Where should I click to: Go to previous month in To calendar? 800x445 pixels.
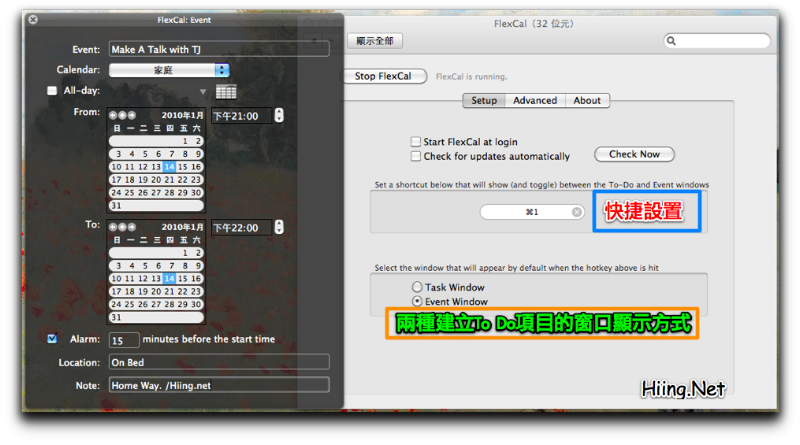[113, 227]
